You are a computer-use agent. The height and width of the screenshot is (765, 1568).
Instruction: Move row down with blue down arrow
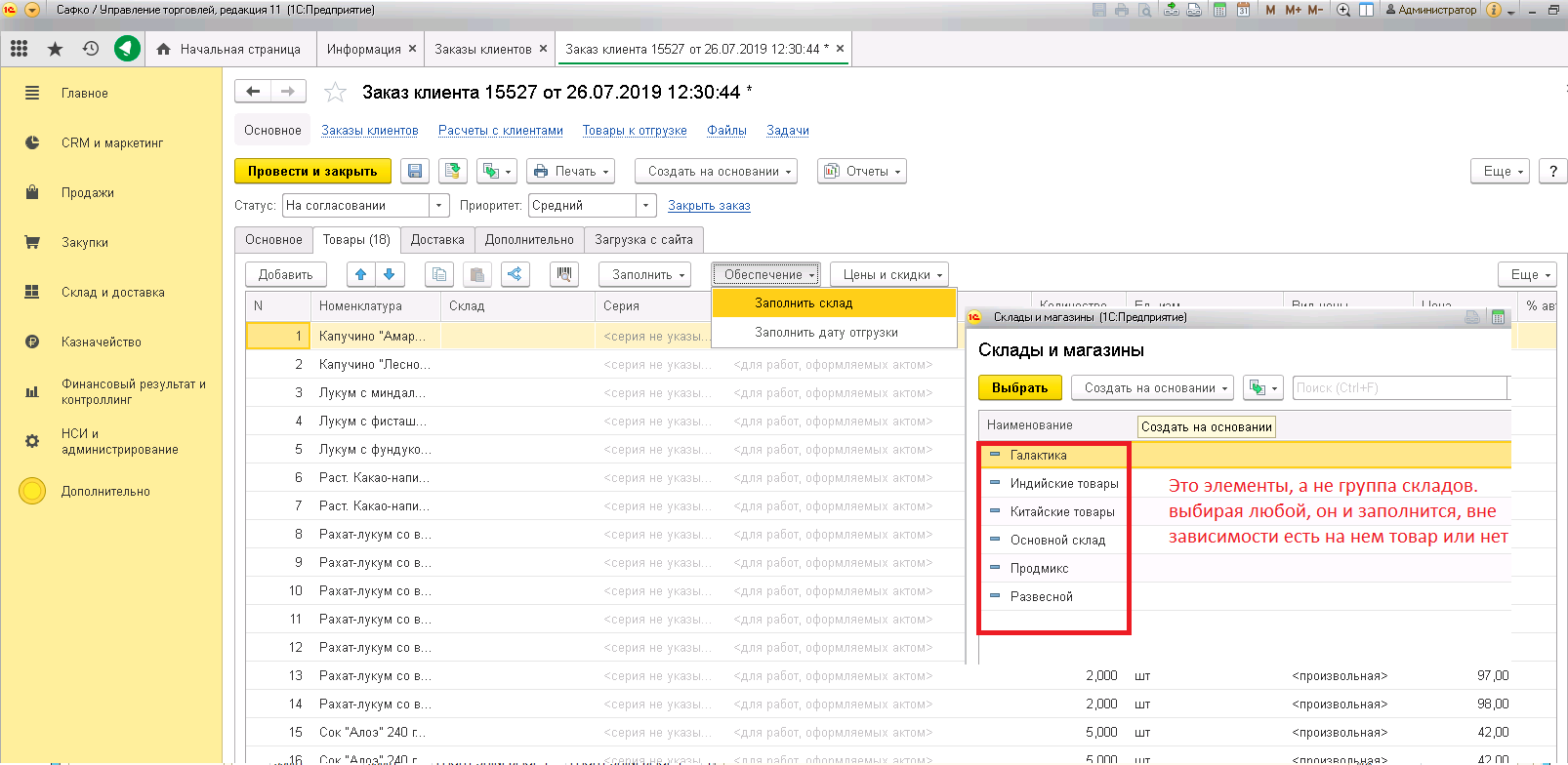tap(390, 275)
